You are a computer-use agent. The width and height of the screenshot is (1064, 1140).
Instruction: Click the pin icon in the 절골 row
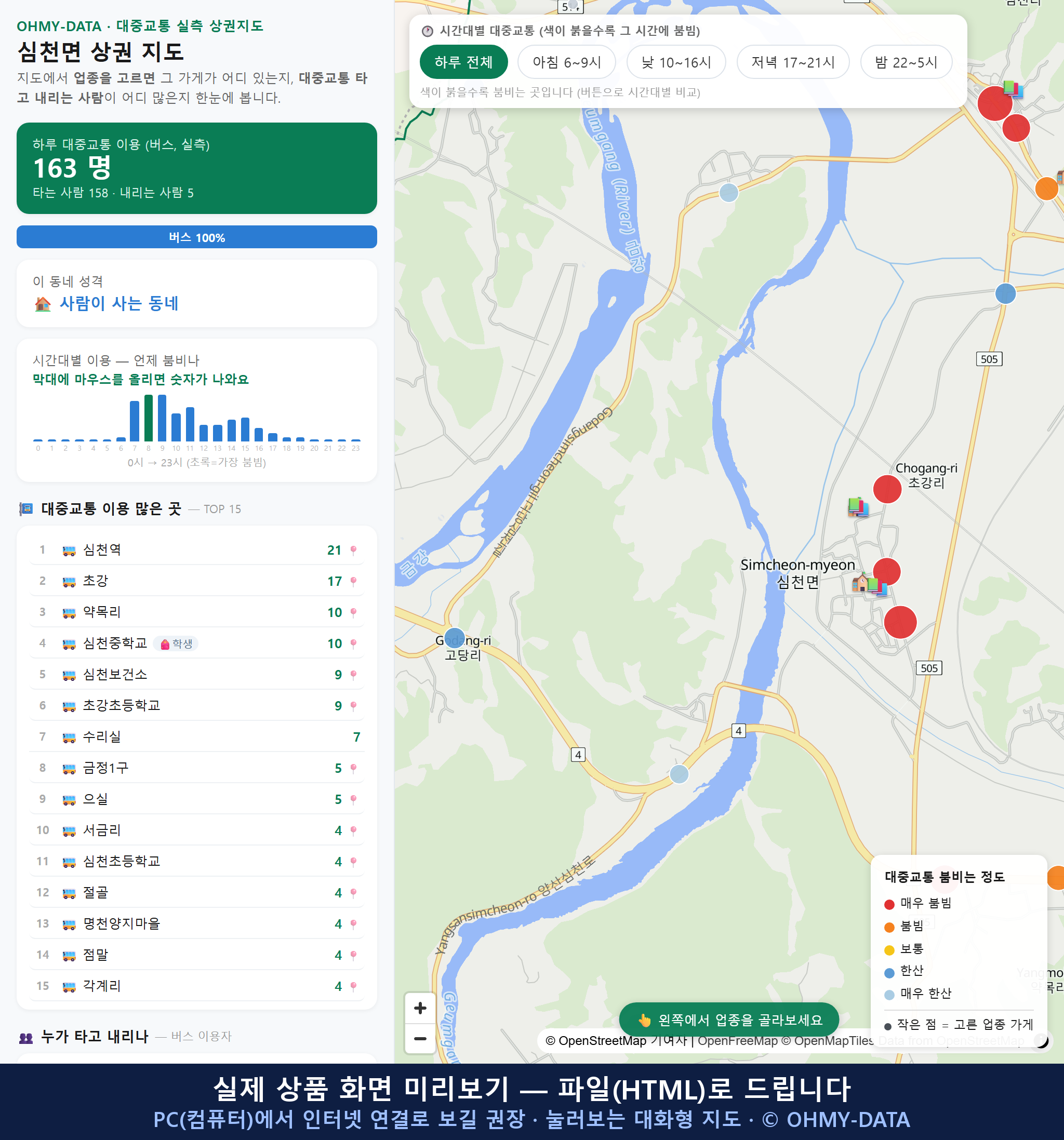(353, 893)
